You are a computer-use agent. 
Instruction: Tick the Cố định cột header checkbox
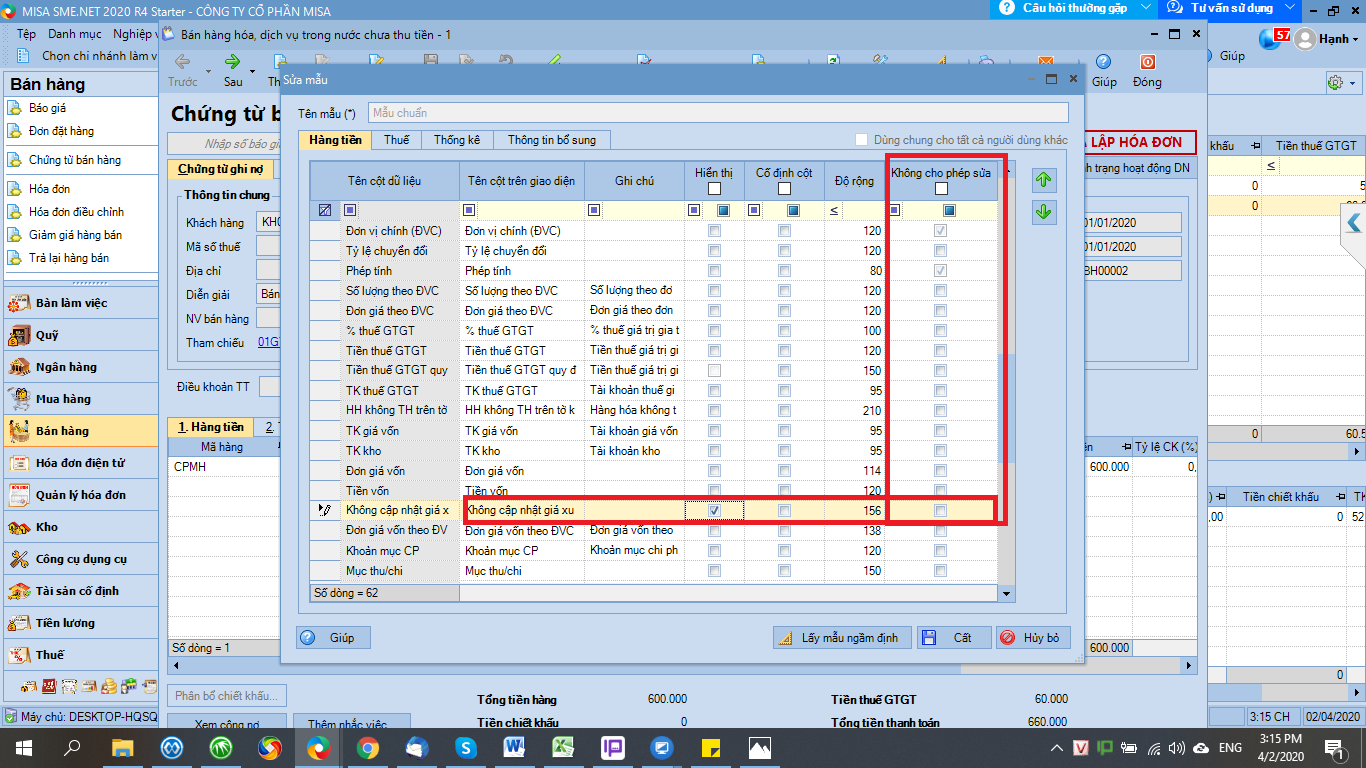[x=784, y=189]
